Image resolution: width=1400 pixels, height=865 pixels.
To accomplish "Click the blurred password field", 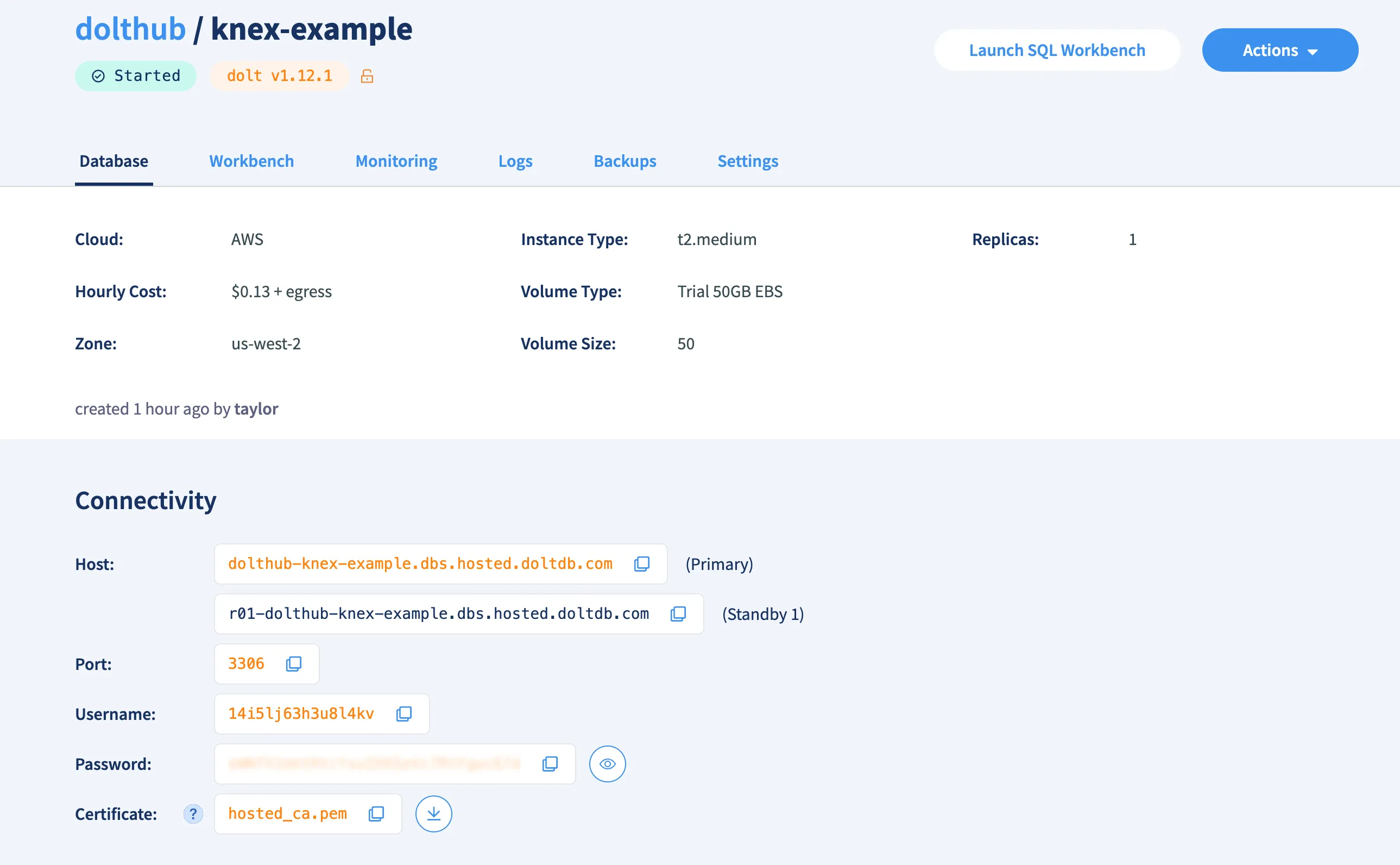I will 374,764.
